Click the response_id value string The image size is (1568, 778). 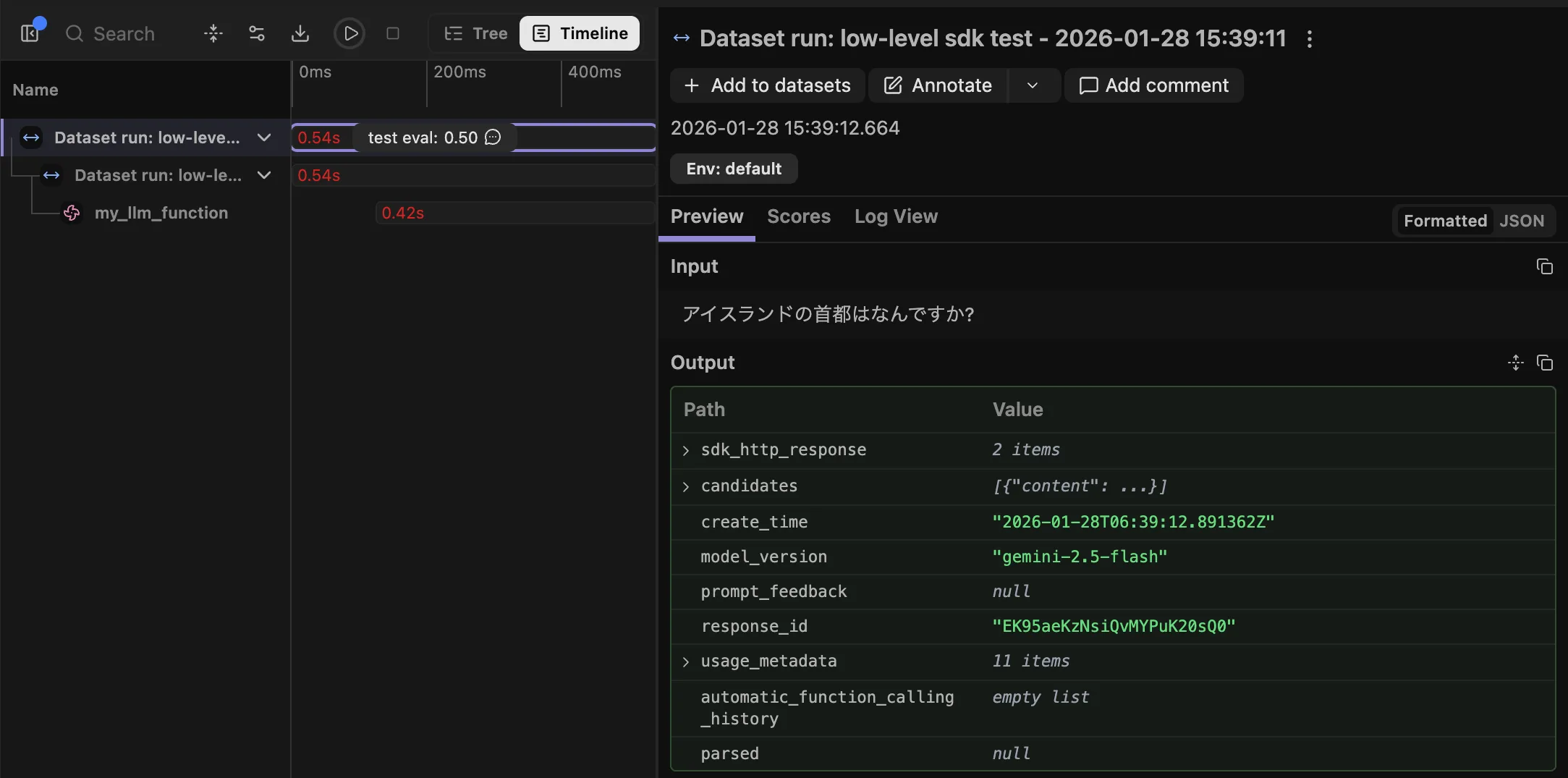[1114, 626]
